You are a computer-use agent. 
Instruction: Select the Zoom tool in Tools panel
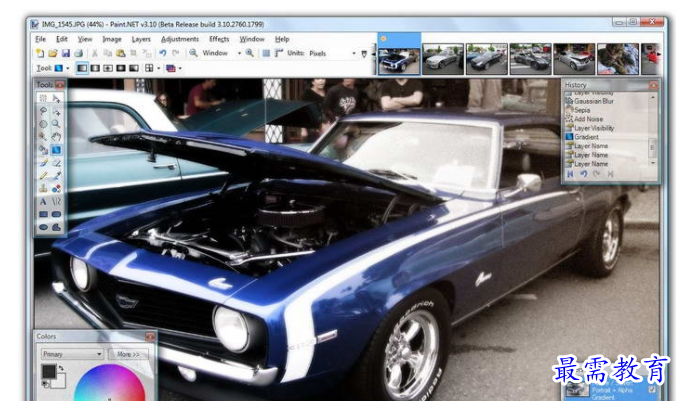pyautogui.click(x=56, y=124)
